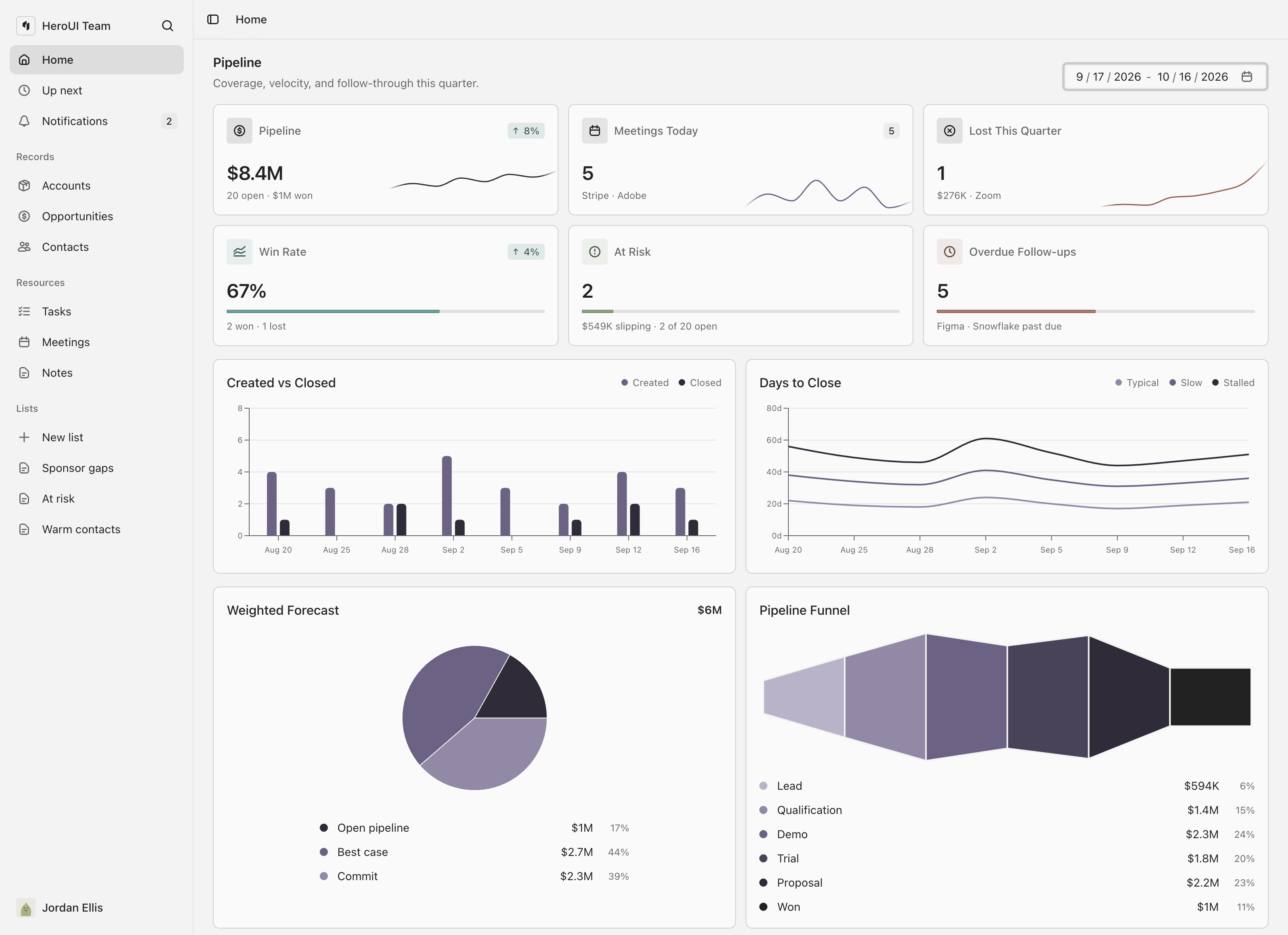The width and height of the screenshot is (1288, 935).
Task: Open the date range picker field
Action: point(1165,77)
